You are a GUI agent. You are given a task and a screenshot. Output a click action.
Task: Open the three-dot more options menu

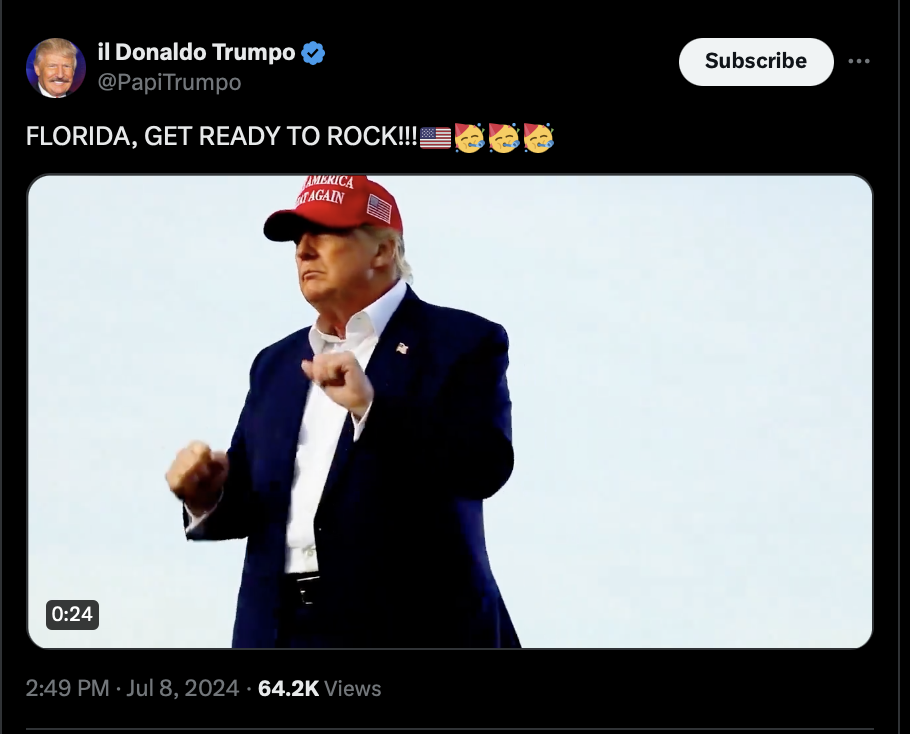(x=858, y=61)
